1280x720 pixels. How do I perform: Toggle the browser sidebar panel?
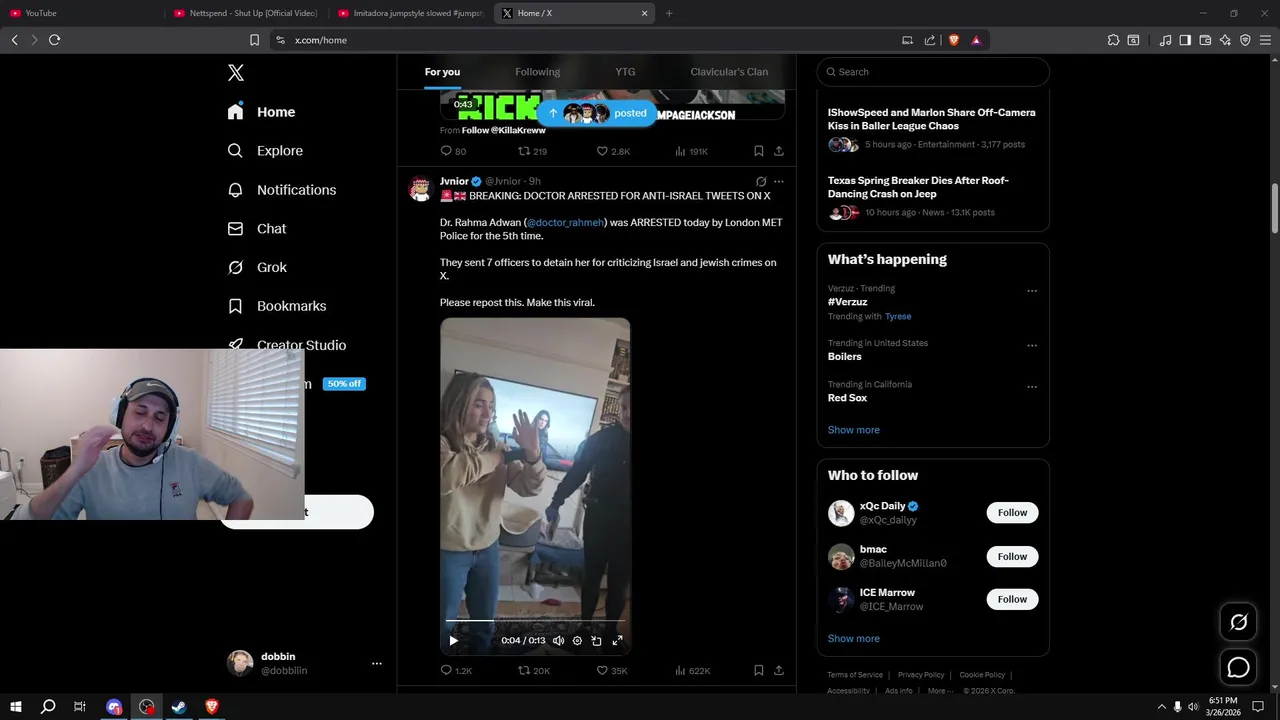coord(1185,40)
